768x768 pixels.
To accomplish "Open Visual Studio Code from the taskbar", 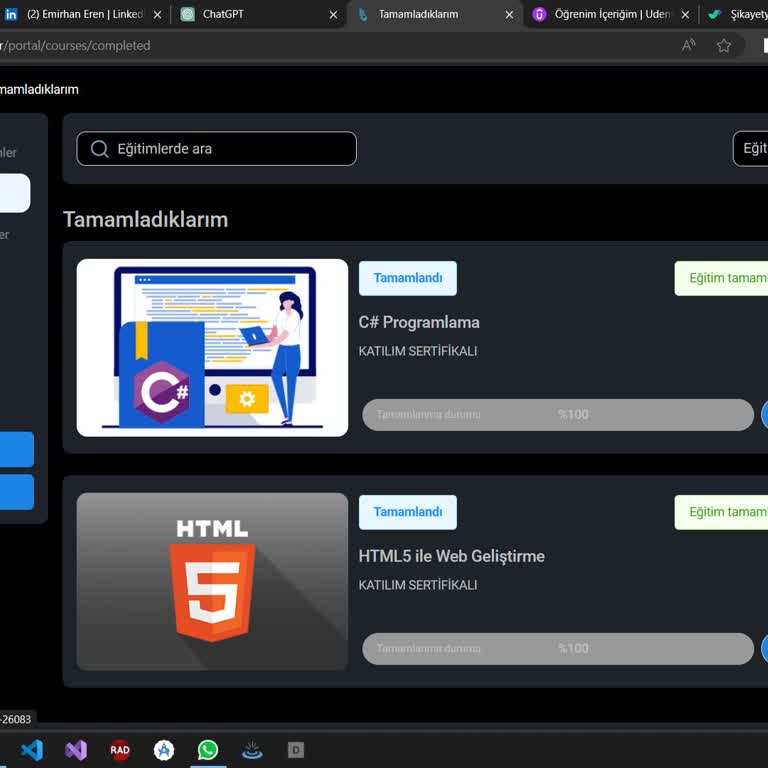I will click(x=32, y=750).
